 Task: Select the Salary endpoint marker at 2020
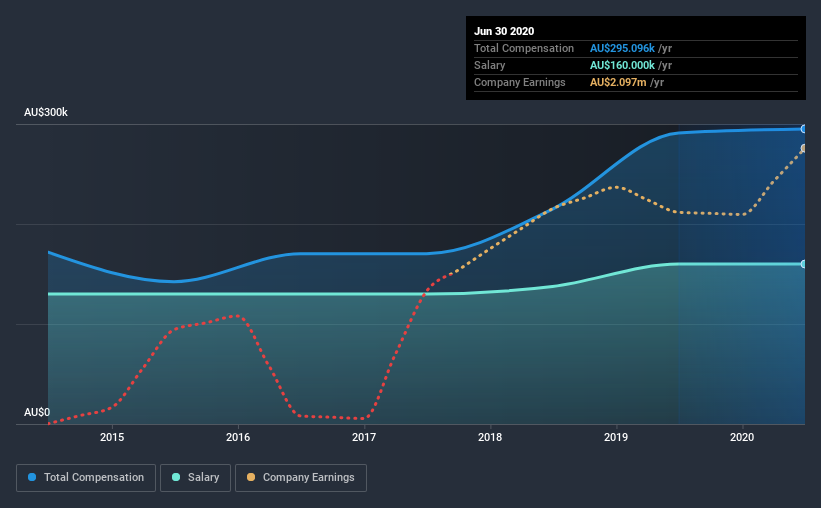[803, 264]
